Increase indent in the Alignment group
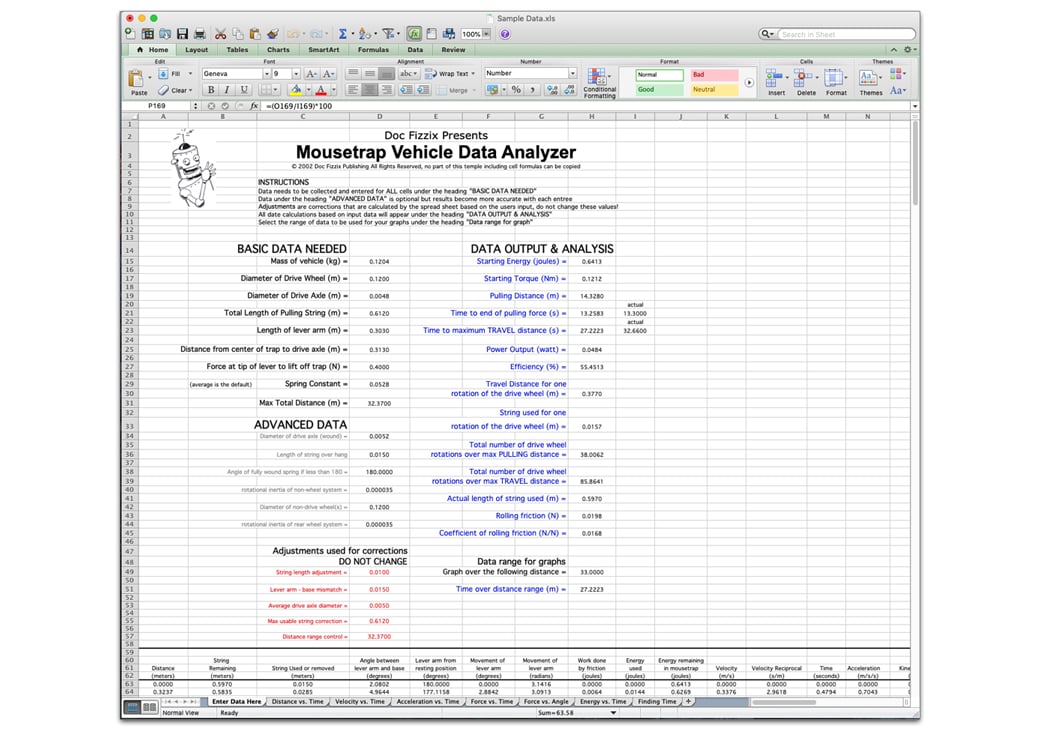The height and width of the screenshot is (733, 1055). click(x=423, y=90)
